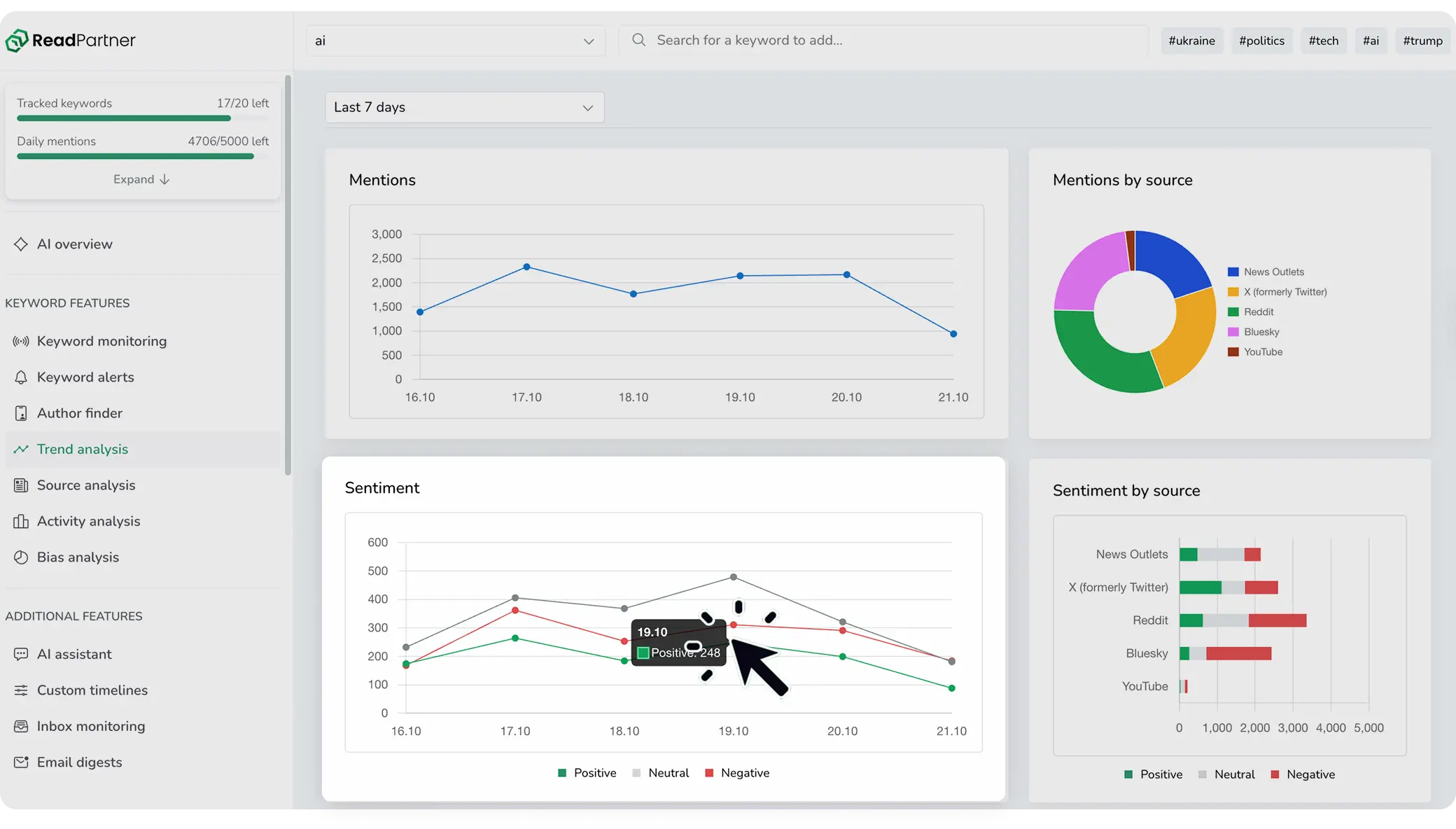The image size is (1456, 829).
Task: Click the AI overview diamond icon
Action: click(21, 244)
